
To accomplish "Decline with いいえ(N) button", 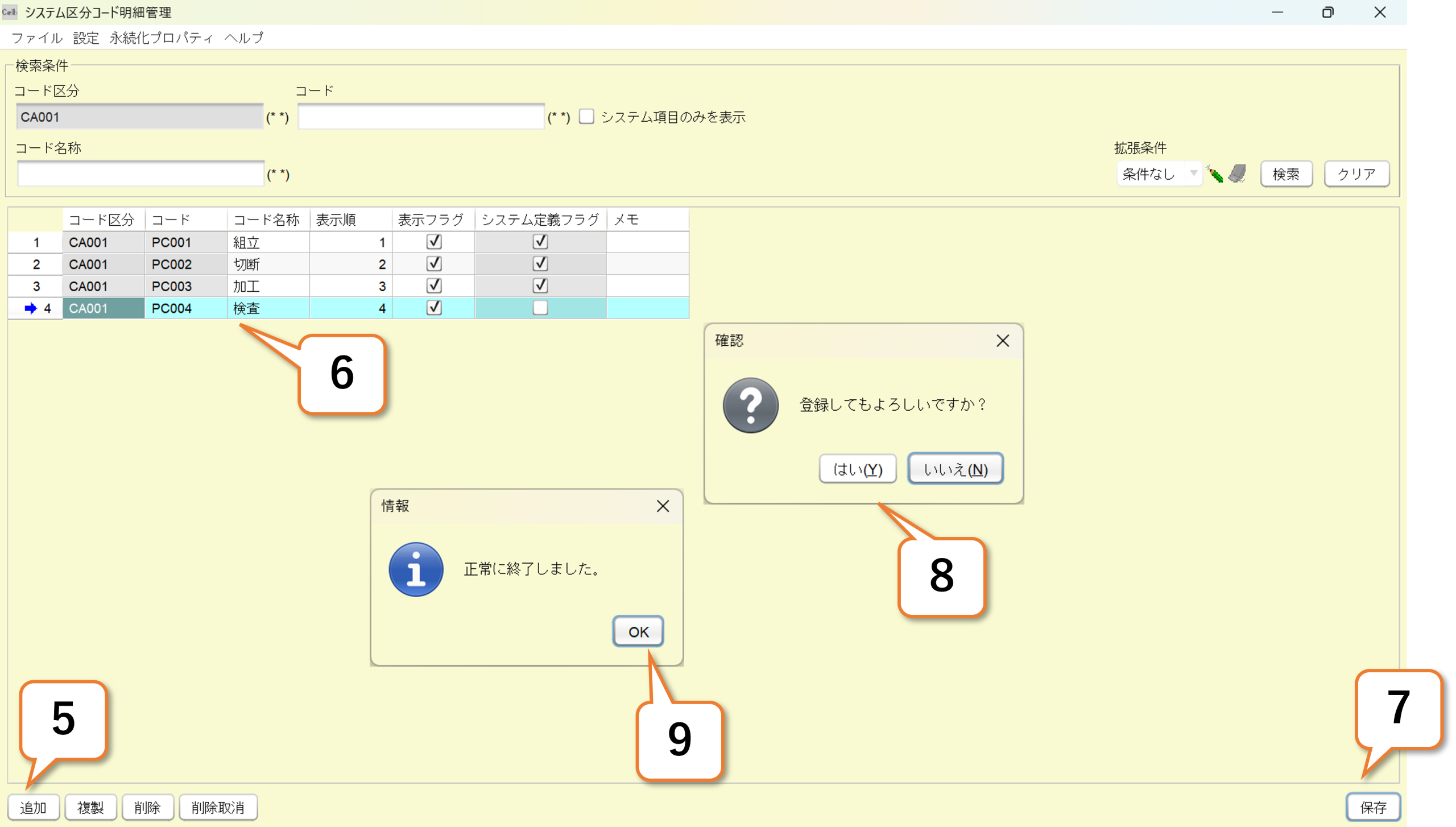I will pyautogui.click(x=955, y=469).
